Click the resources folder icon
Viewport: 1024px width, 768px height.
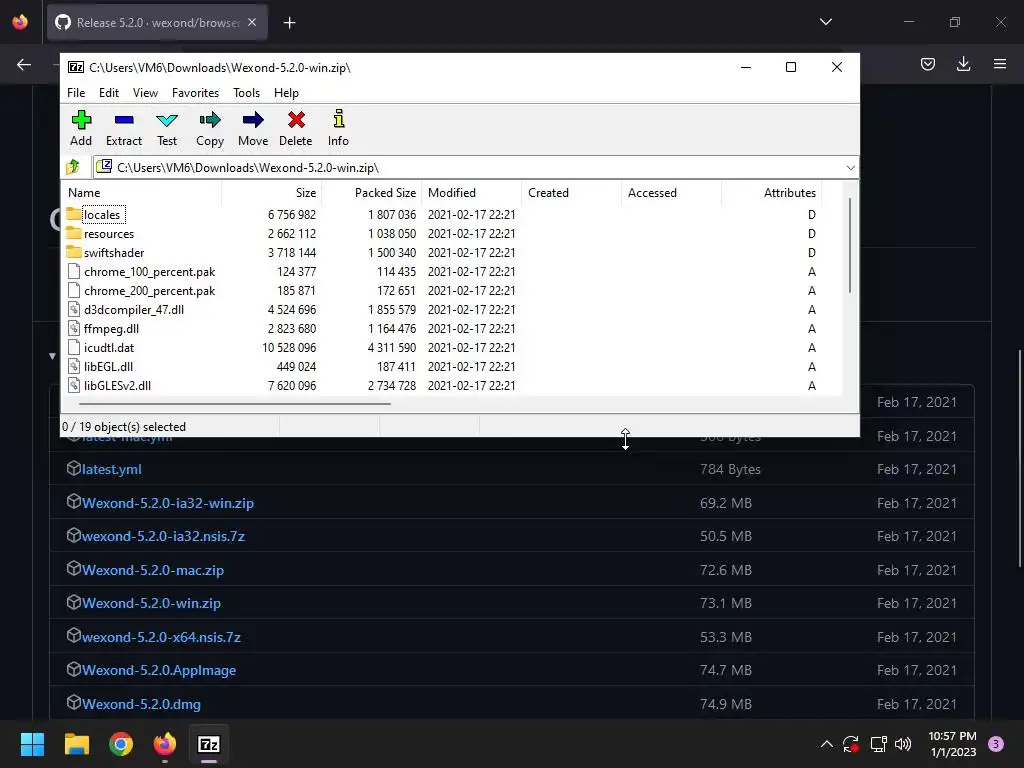point(74,233)
